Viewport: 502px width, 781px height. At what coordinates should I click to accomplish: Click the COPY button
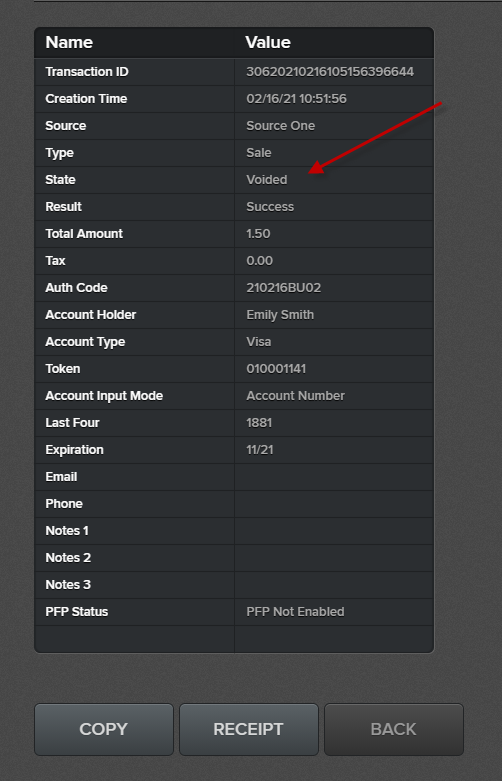pyautogui.click(x=104, y=729)
